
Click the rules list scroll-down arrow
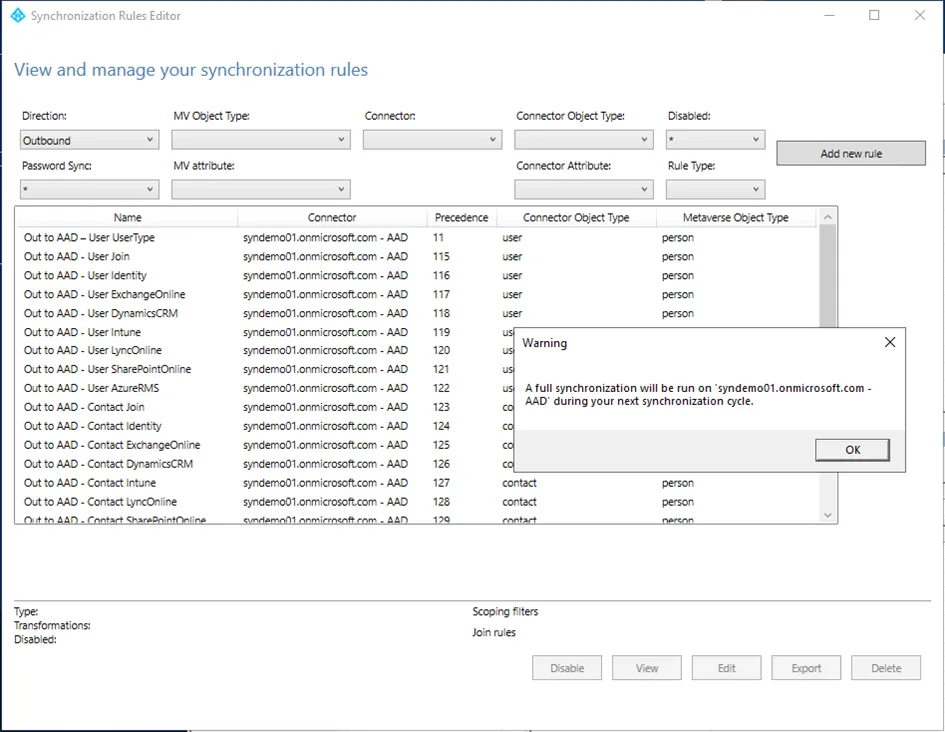click(x=827, y=514)
